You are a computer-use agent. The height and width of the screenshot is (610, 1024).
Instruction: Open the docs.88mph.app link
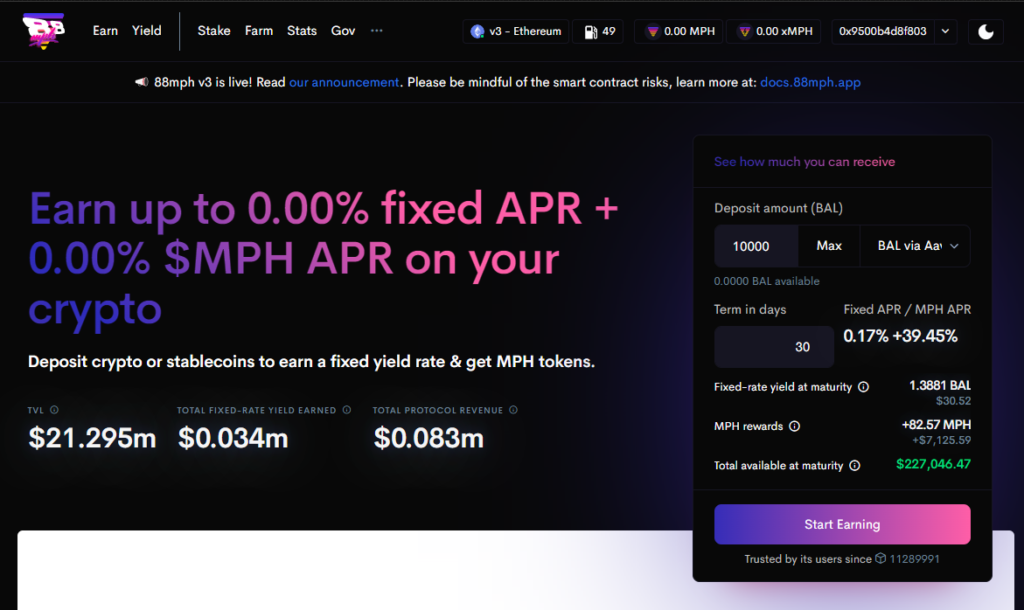tap(810, 82)
